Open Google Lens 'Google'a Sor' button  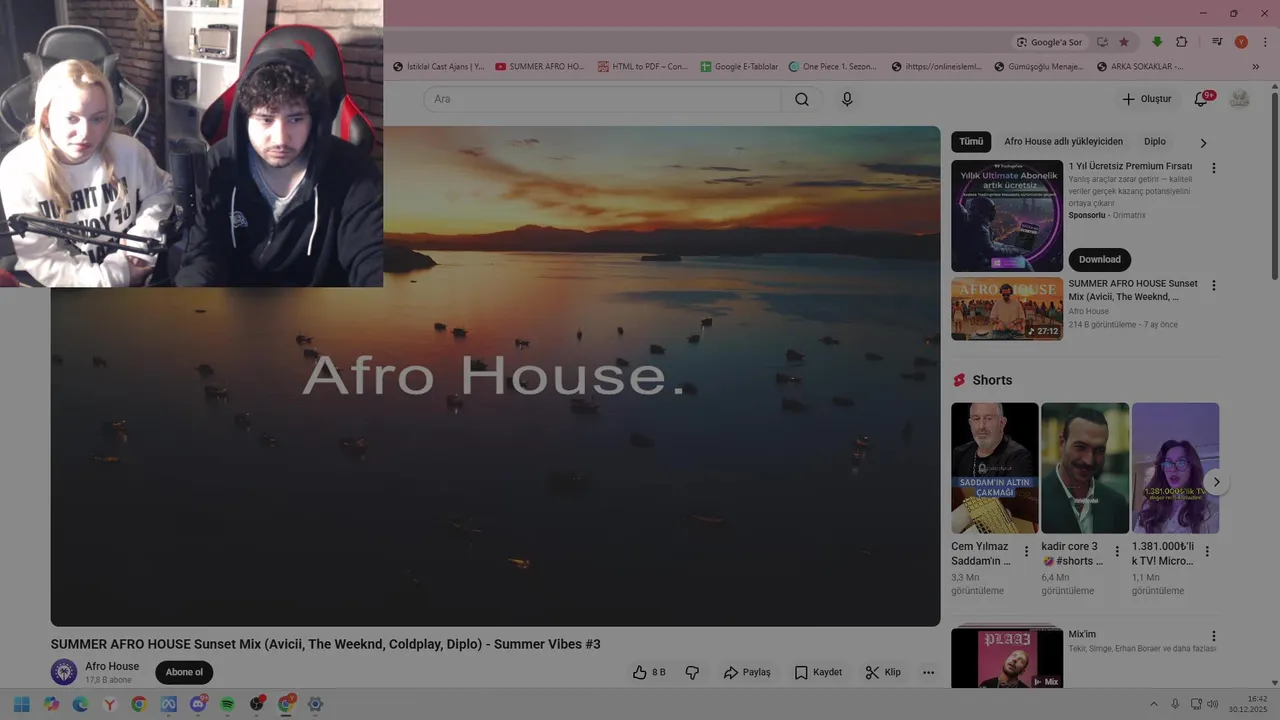click(x=1049, y=42)
